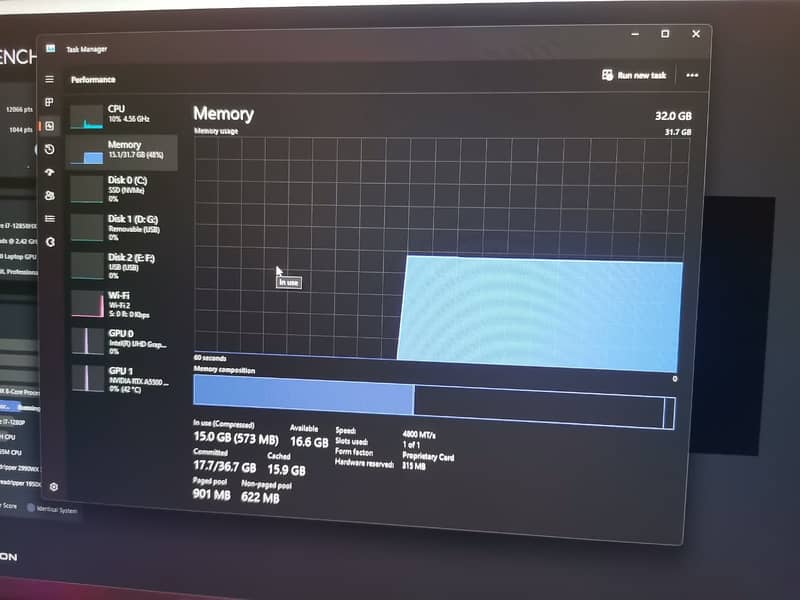
Task: Maximize the Task Manager window
Action: pos(665,35)
